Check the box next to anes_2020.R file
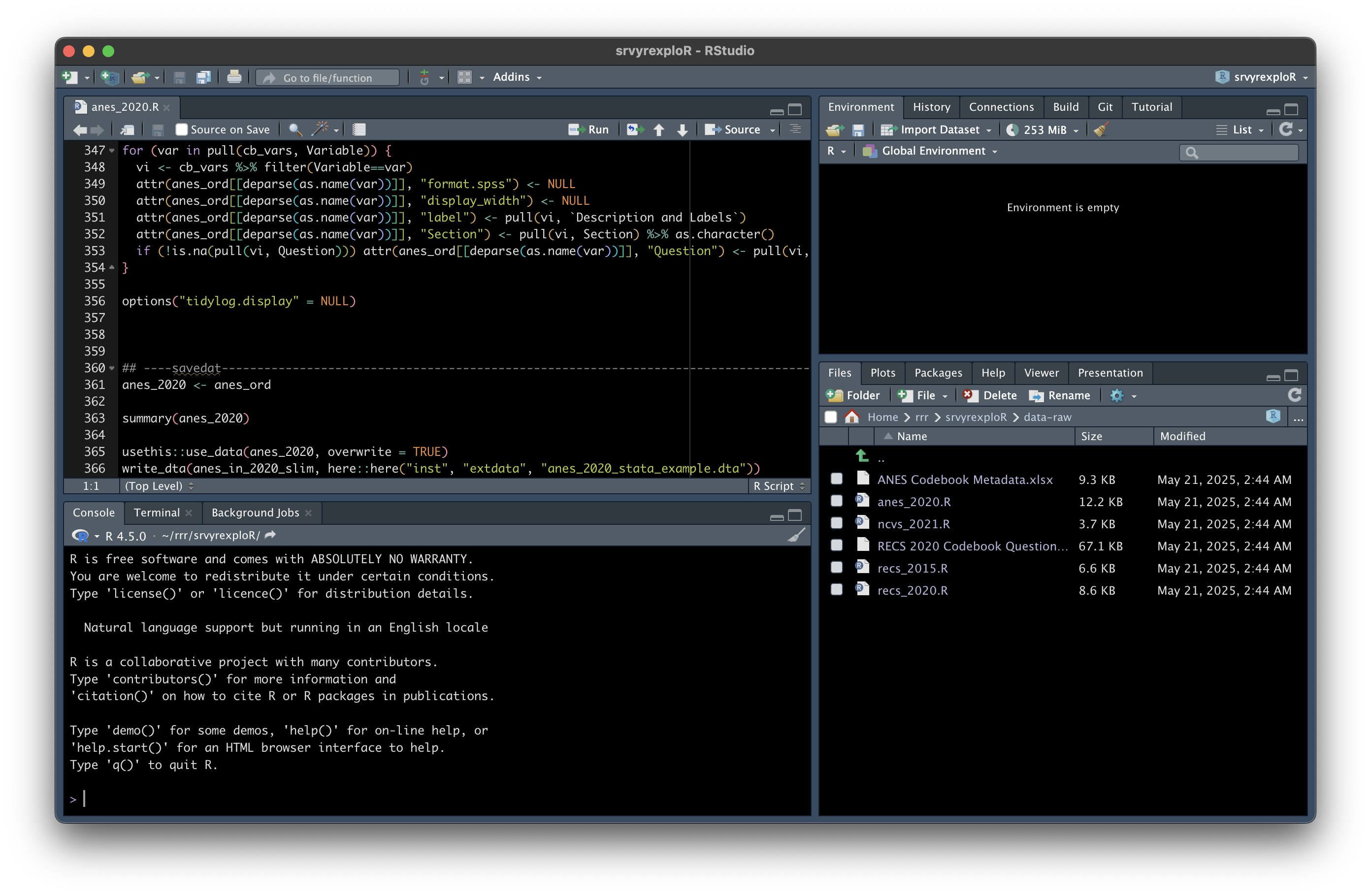The height and width of the screenshot is (896, 1371). (836, 501)
